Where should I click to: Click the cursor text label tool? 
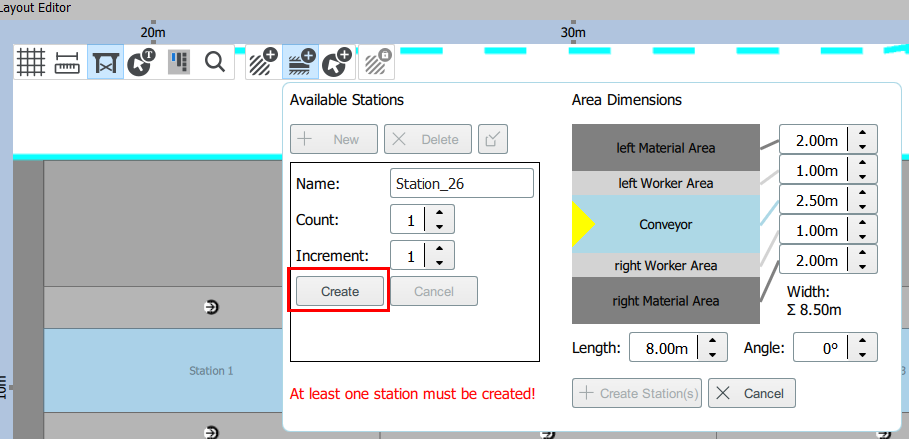pyautogui.click(x=141, y=62)
